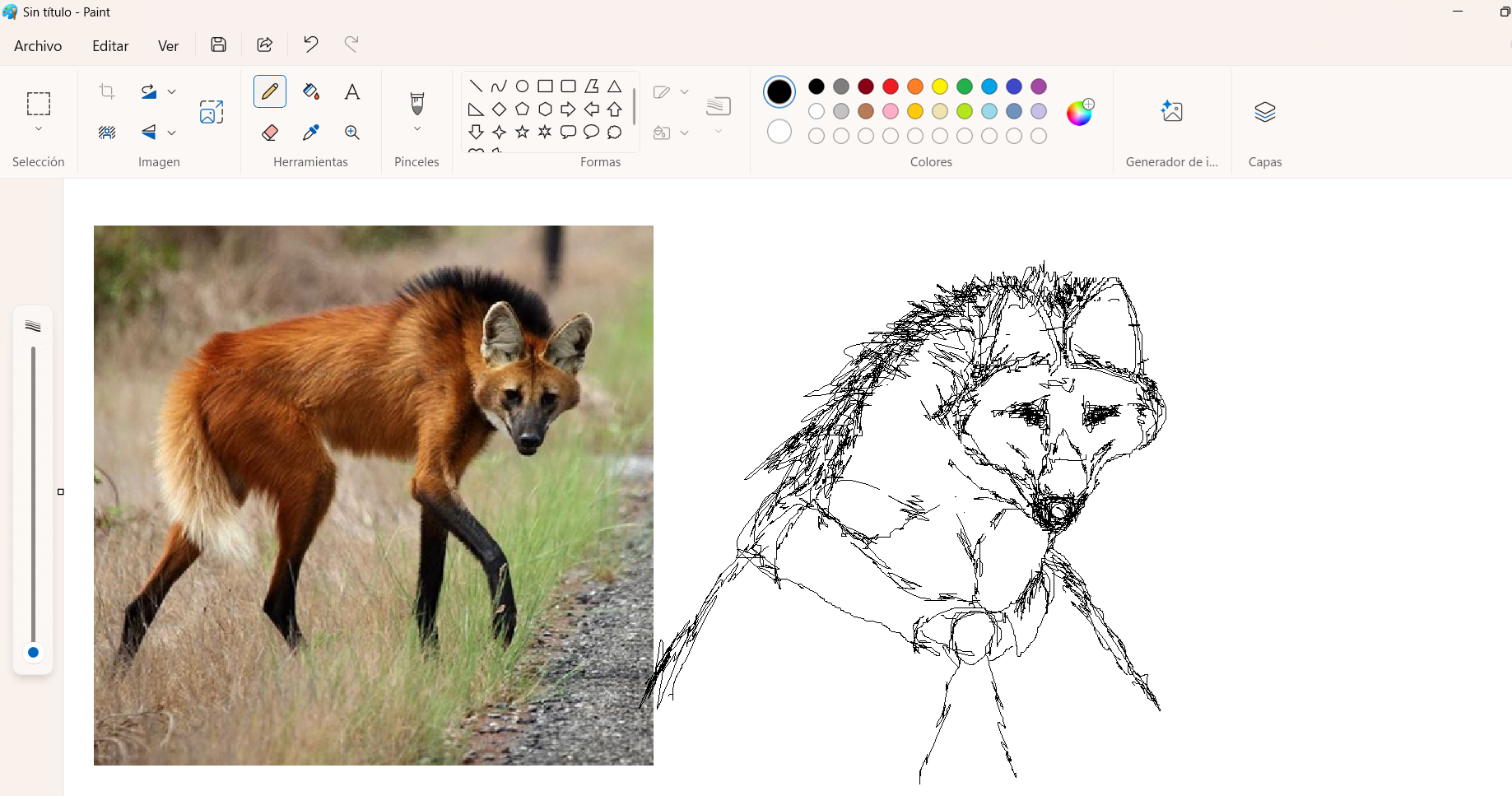Click the canvas left-edge resize handle
Image resolution: width=1512 pixels, height=796 pixels.
click(x=61, y=492)
